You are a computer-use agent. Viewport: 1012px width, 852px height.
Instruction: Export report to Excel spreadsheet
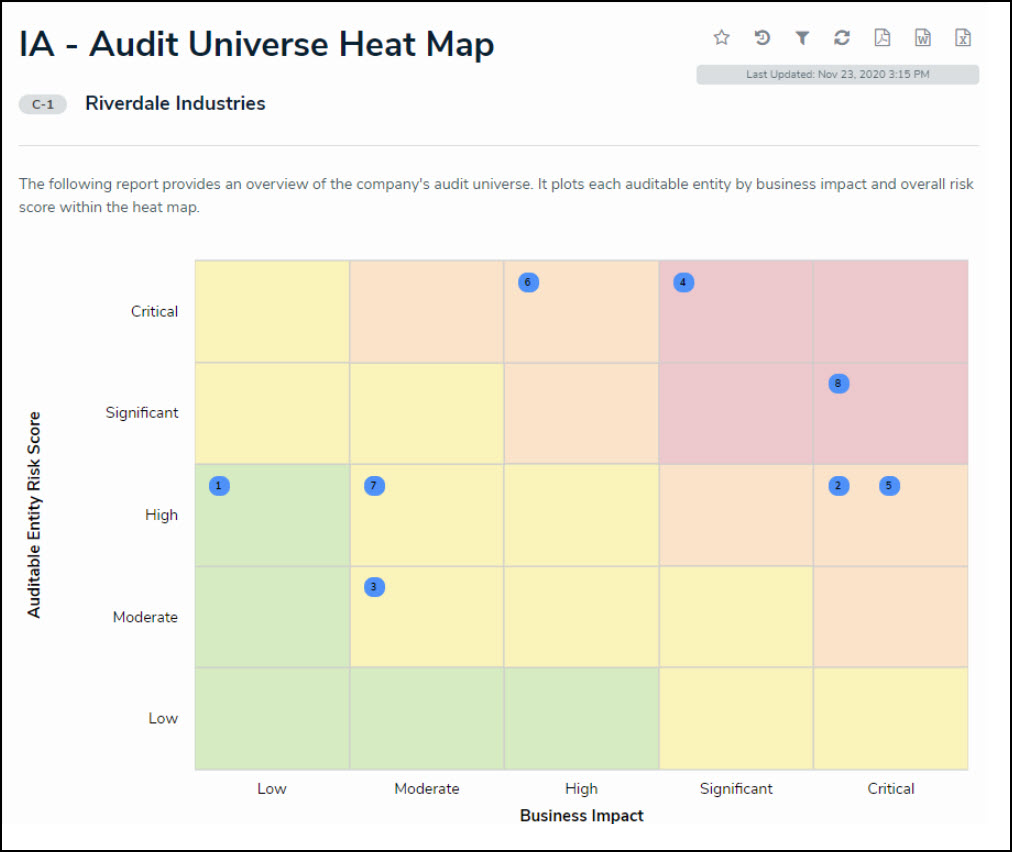(963, 38)
